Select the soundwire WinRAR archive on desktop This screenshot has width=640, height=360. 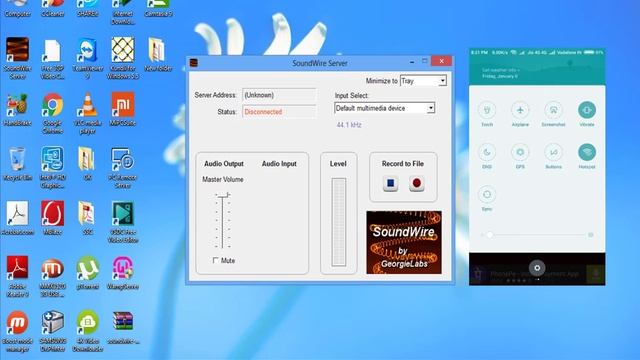(122, 327)
